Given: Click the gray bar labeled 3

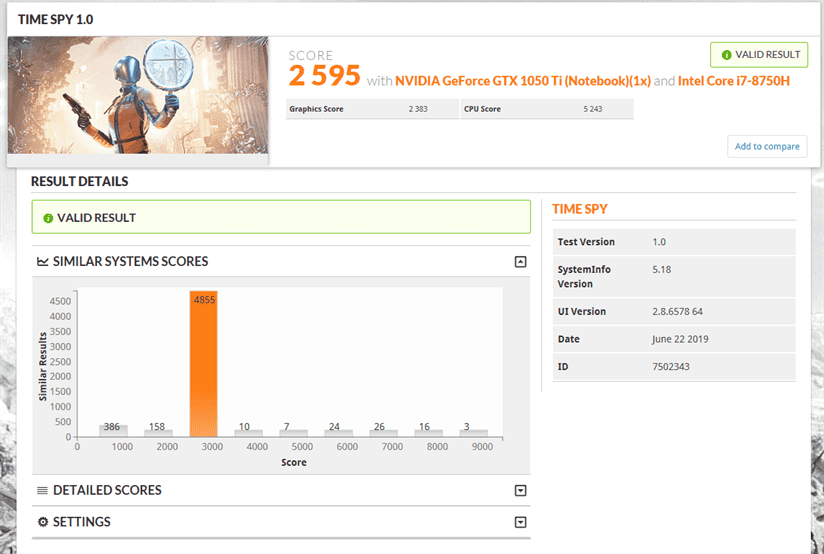Looking at the screenshot, I should coord(473,434).
